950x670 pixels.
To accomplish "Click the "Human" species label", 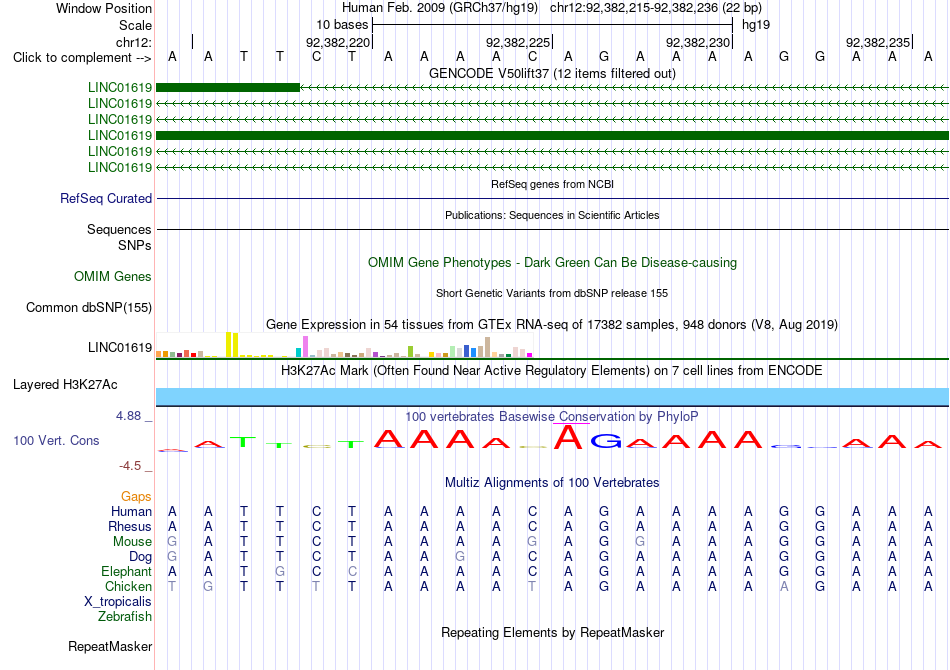I will [131, 511].
